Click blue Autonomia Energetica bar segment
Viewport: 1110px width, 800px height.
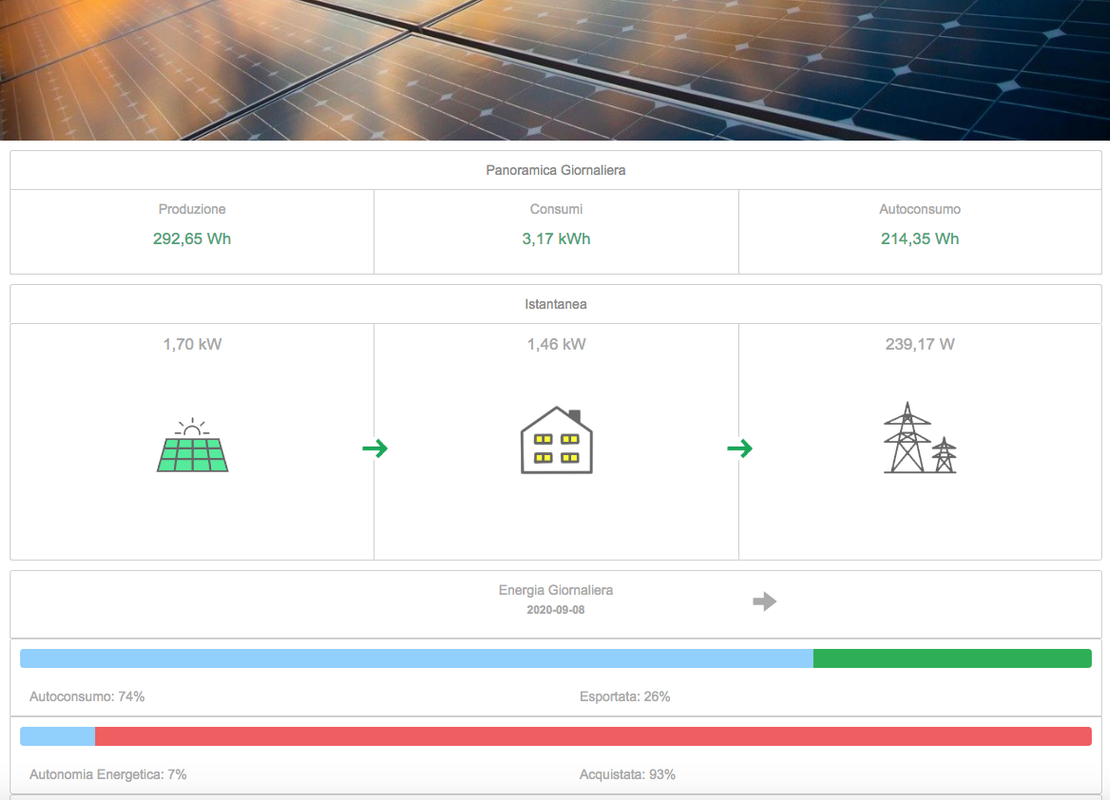tap(57, 736)
